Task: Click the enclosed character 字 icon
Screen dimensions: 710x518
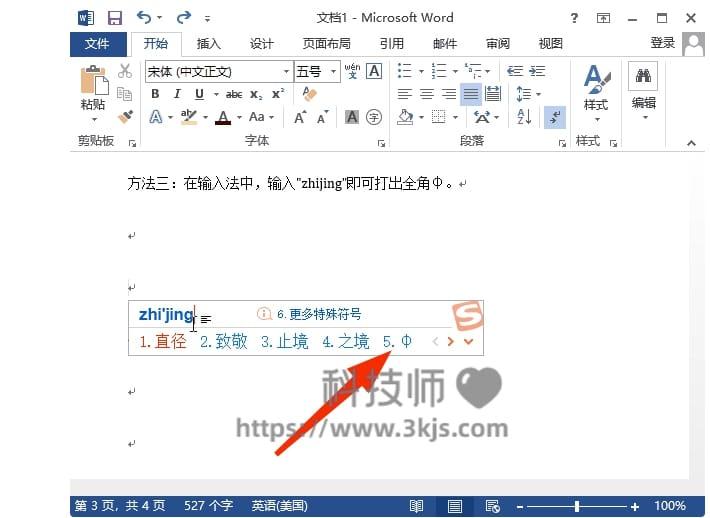Action: coord(374,118)
